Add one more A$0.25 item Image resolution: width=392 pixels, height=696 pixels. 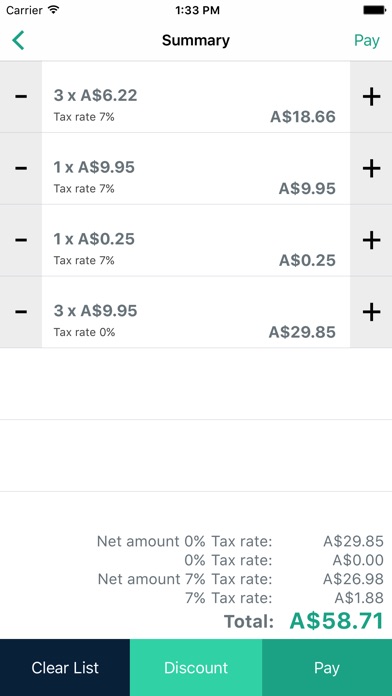point(371,241)
